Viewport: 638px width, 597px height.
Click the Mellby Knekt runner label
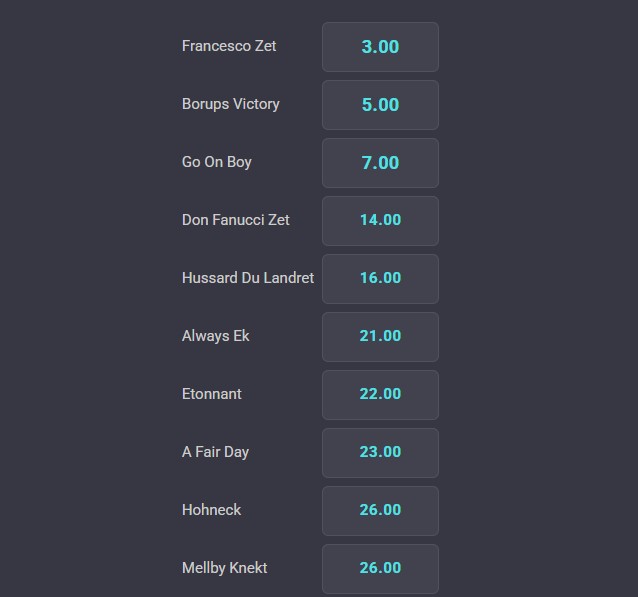tap(225, 568)
